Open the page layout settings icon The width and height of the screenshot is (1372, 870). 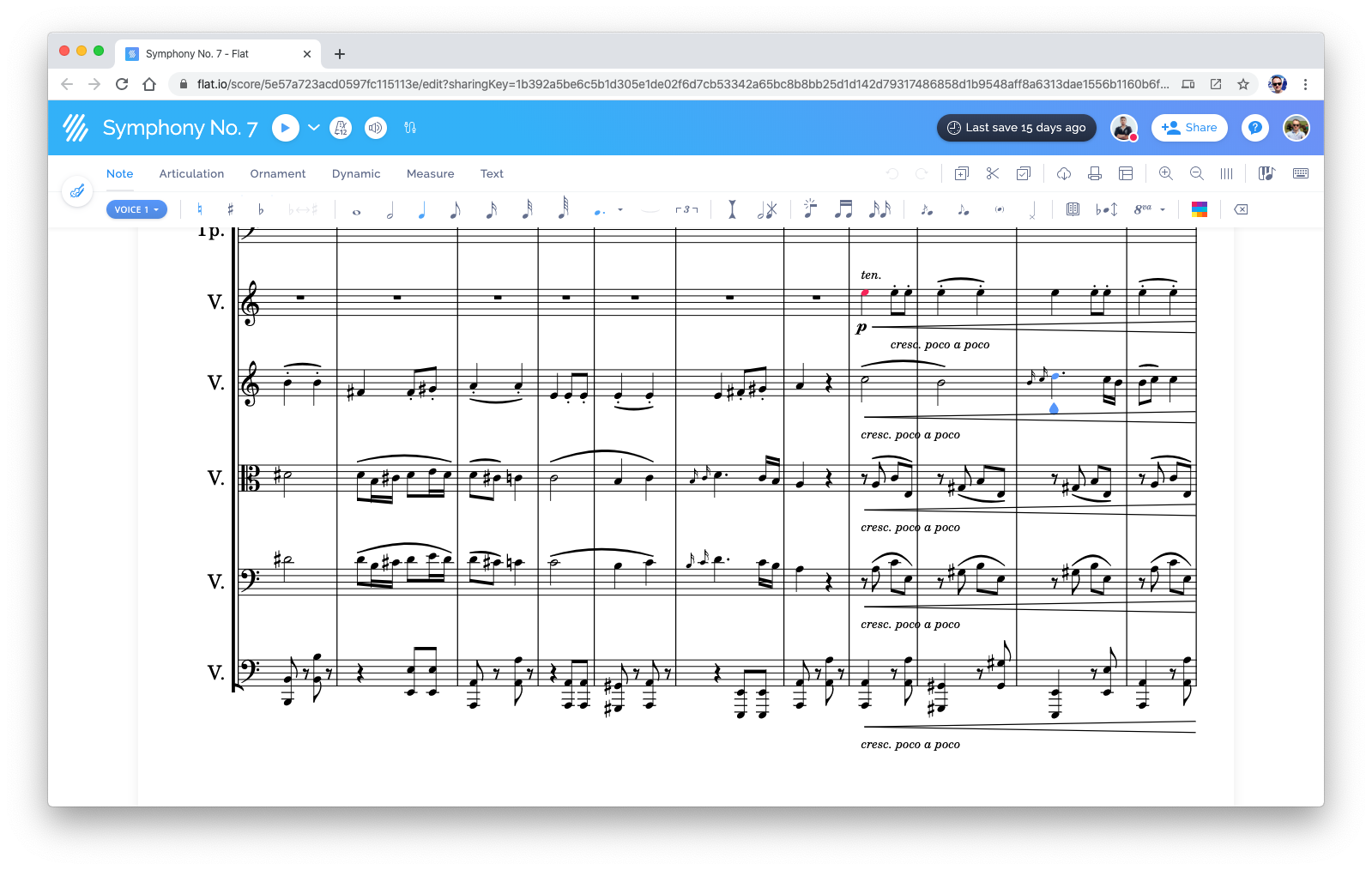pos(1126,173)
